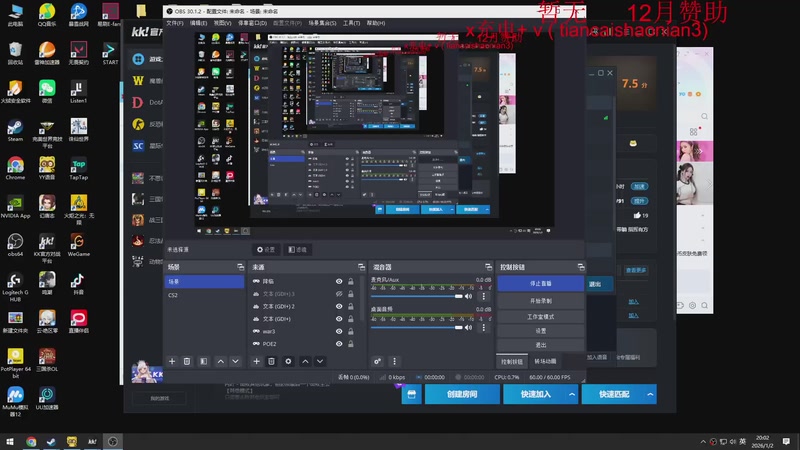
Task: Open the 编辑(E) menu in OBS
Action: click(198, 23)
